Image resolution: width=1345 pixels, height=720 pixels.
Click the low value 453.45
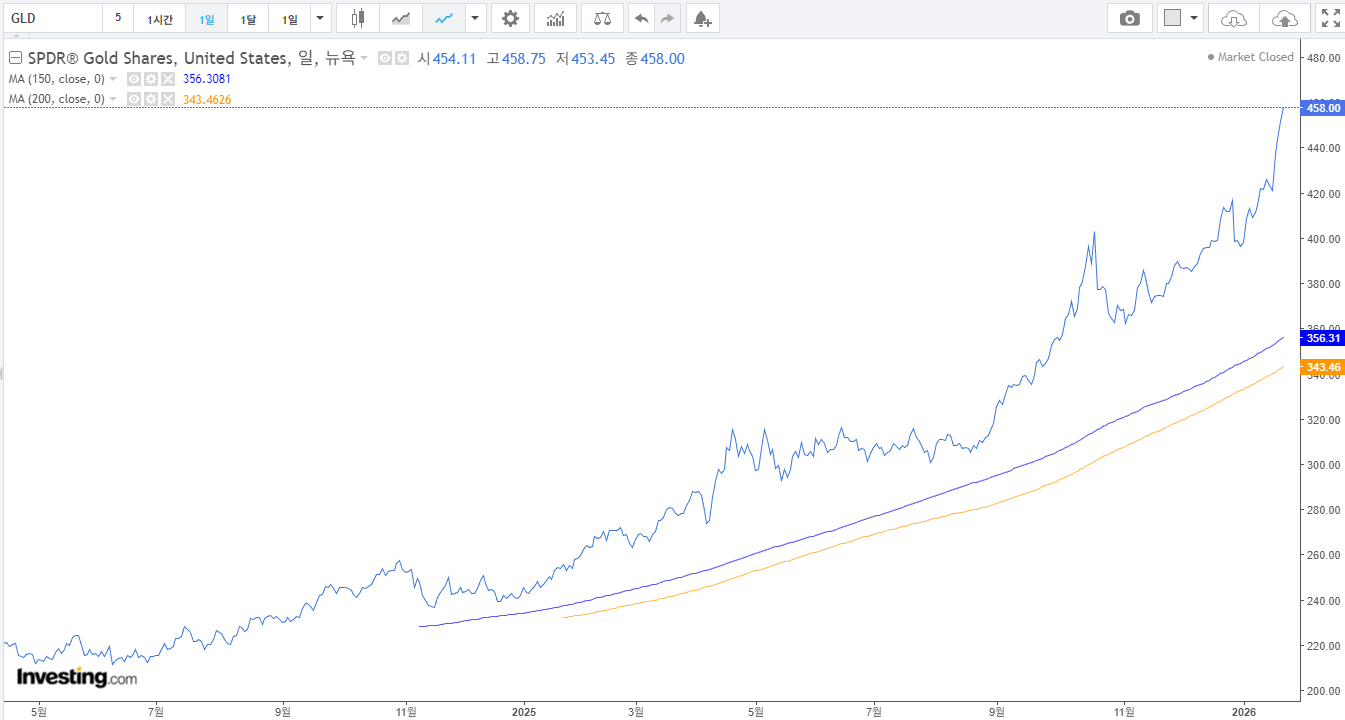coord(593,59)
